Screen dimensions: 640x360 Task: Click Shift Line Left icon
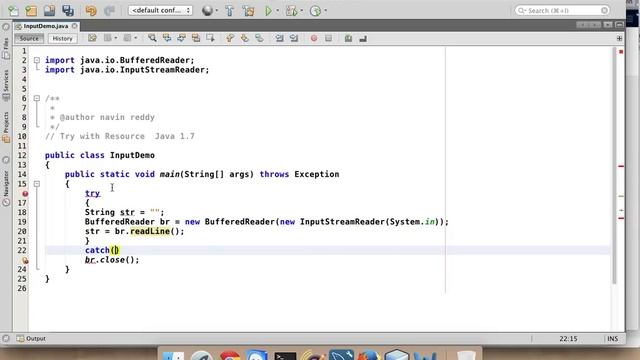coord(279,38)
